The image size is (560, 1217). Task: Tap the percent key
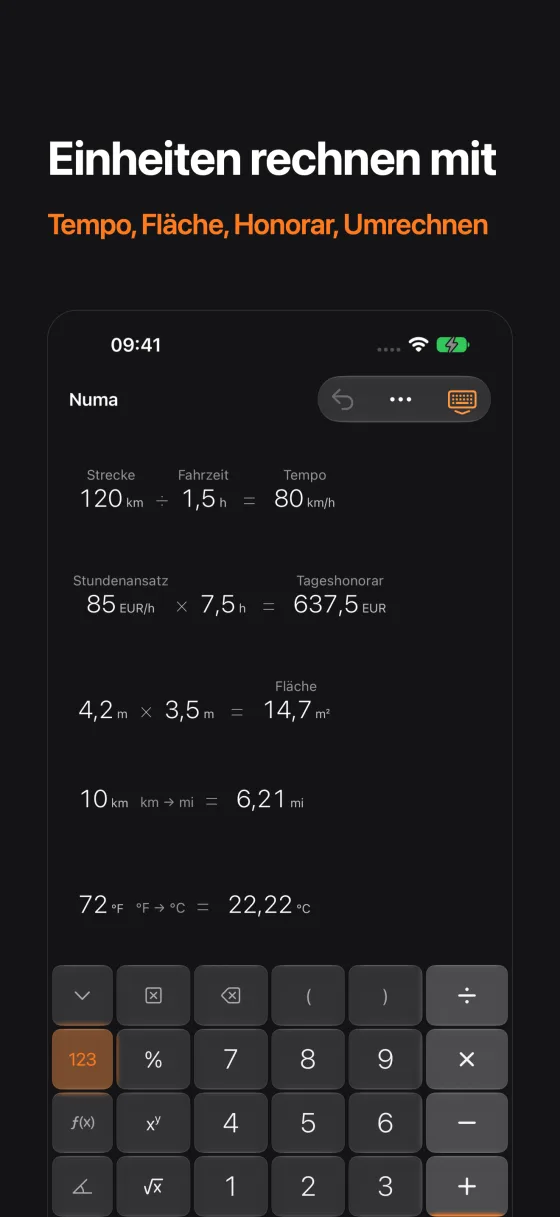coord(153,1059)
